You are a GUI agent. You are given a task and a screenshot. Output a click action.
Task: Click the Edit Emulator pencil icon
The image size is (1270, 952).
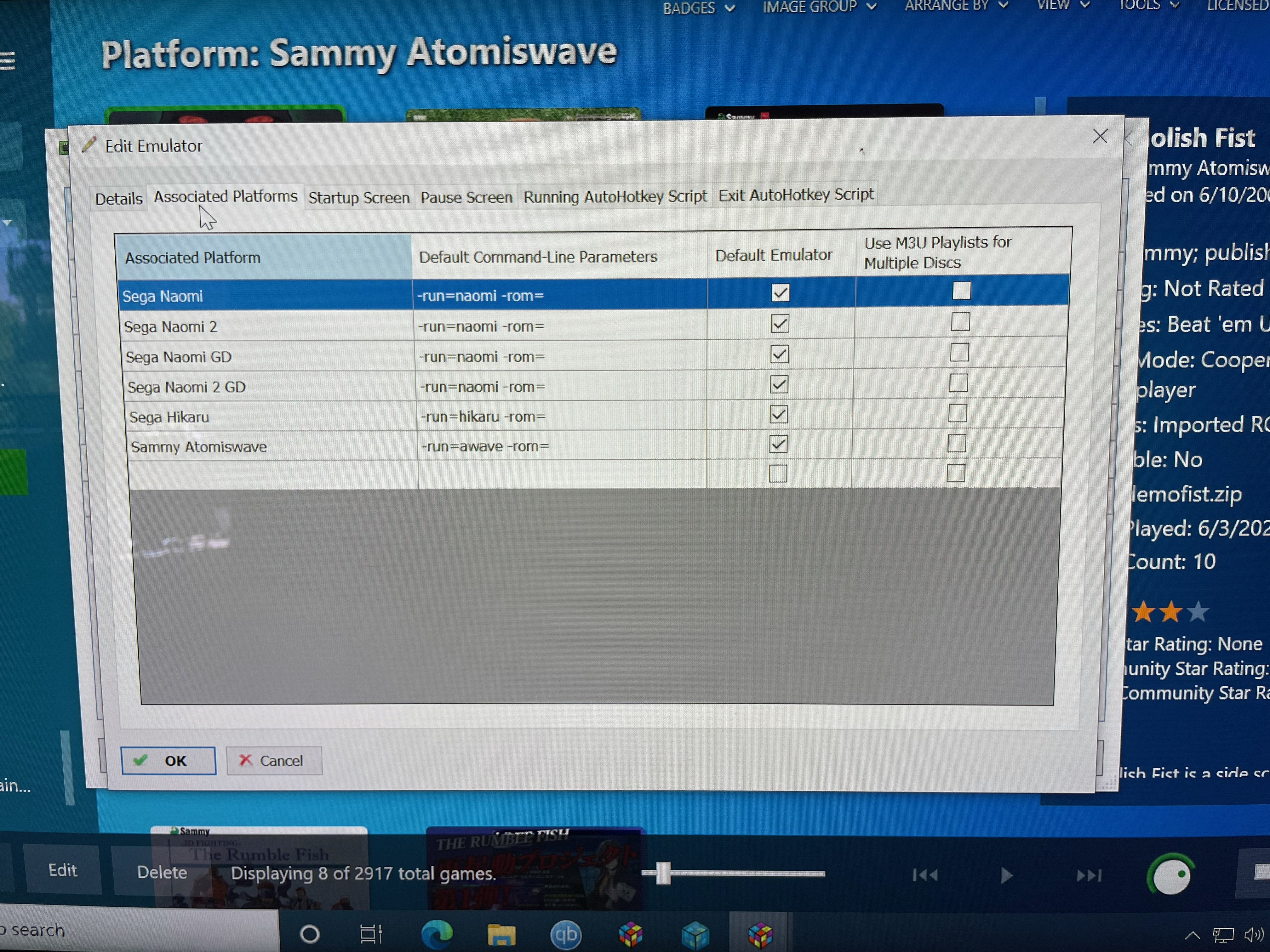click(89, 144)
